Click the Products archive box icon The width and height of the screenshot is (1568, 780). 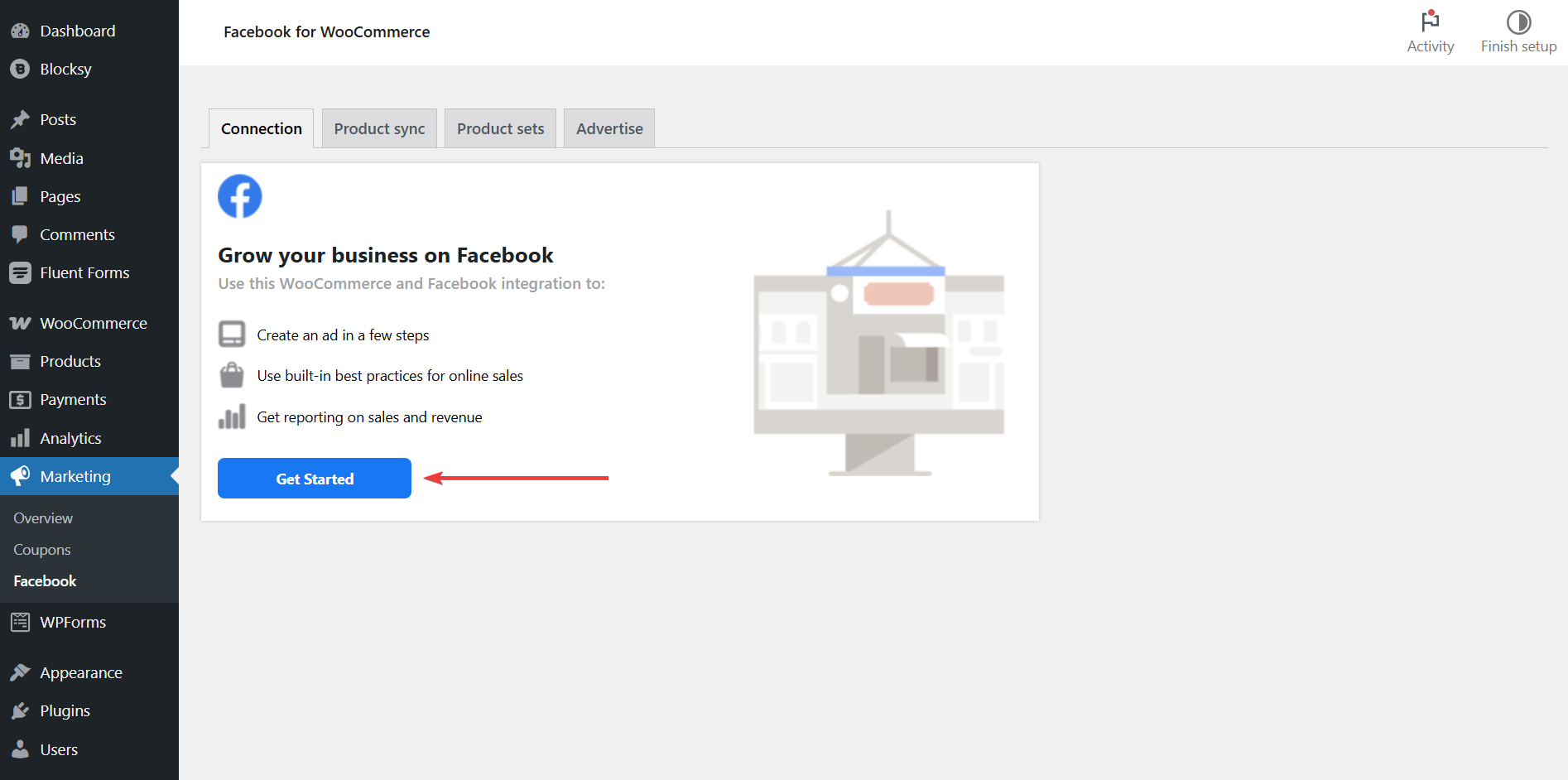point(20,361)
